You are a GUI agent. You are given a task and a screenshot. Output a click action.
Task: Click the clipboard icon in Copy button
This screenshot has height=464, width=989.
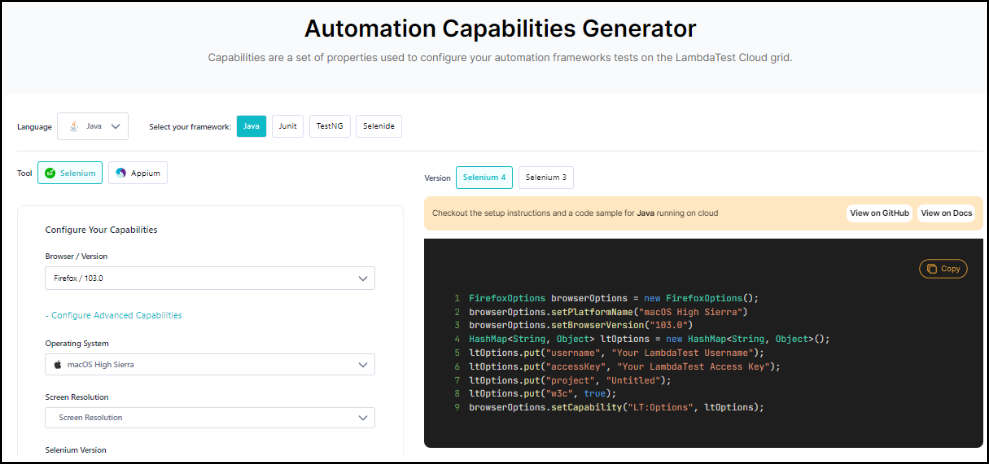click(x=931, y=269)
